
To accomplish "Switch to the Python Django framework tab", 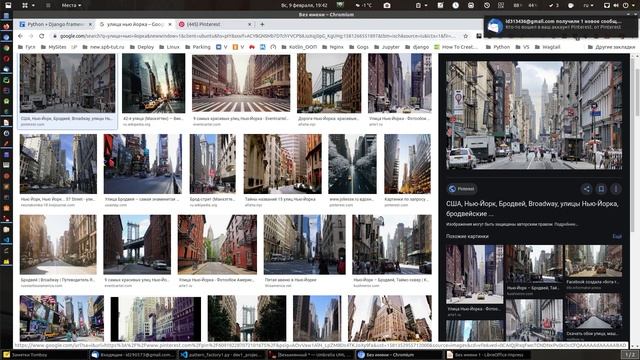I will click(56, 24).
